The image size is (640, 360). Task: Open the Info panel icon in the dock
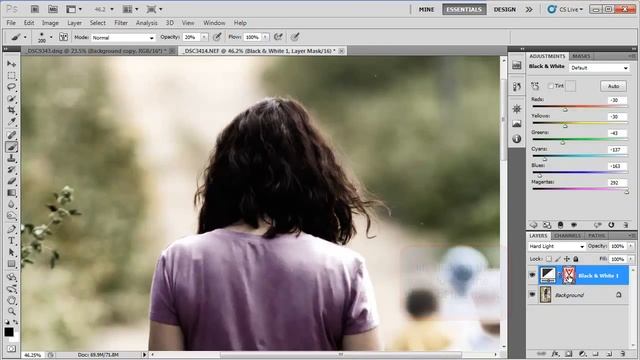click(x=517, y=139)
